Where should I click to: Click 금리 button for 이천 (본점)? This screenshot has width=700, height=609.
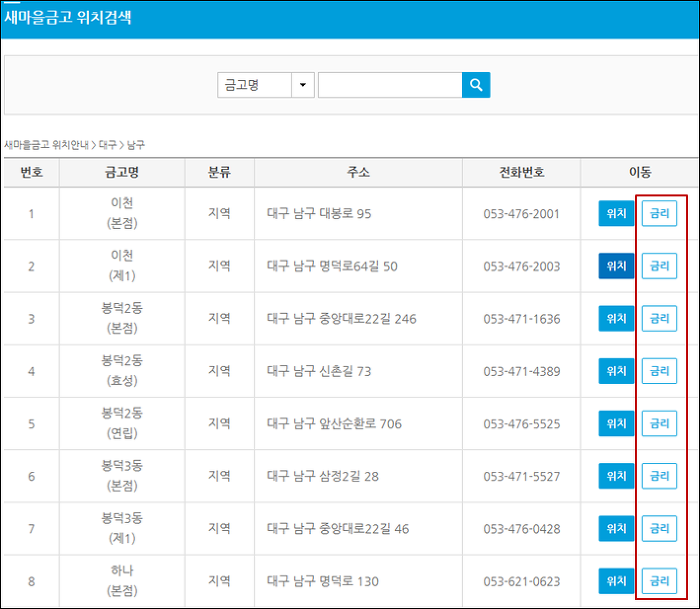[x=659, y=213]
